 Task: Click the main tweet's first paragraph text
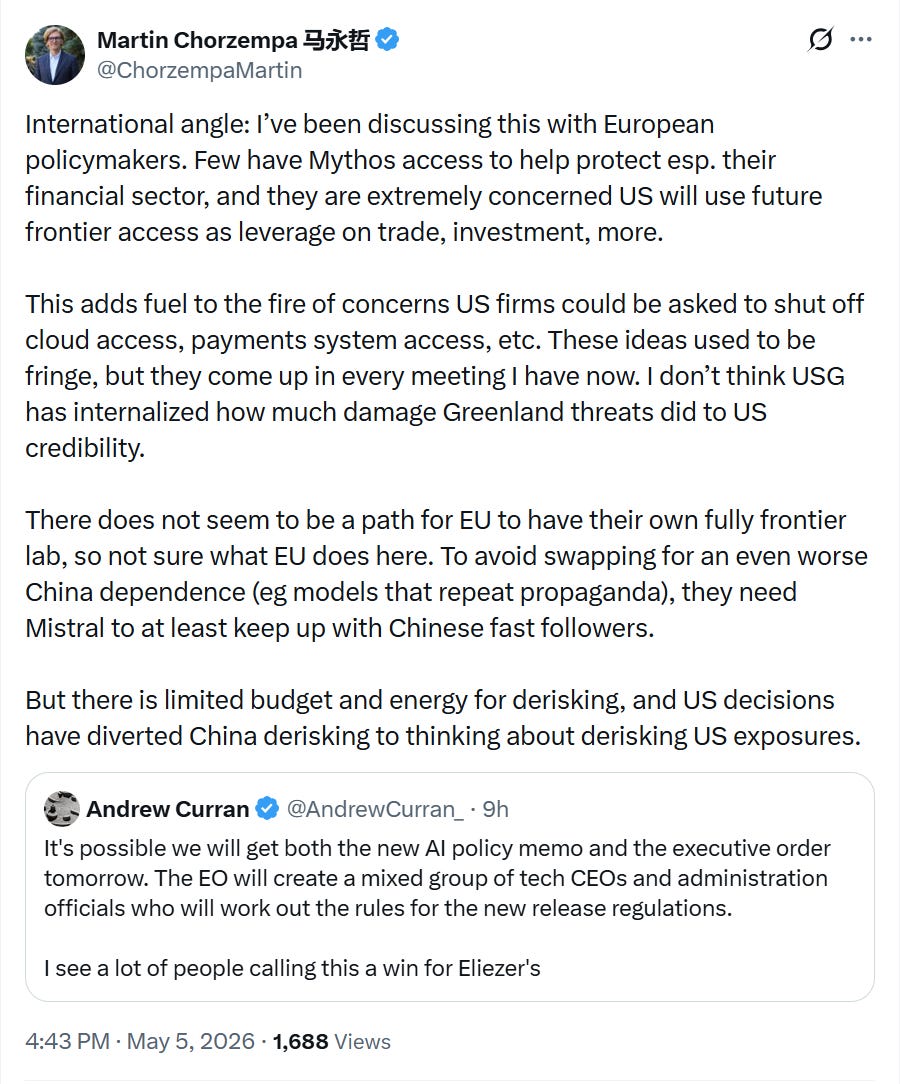click(424, 178)
